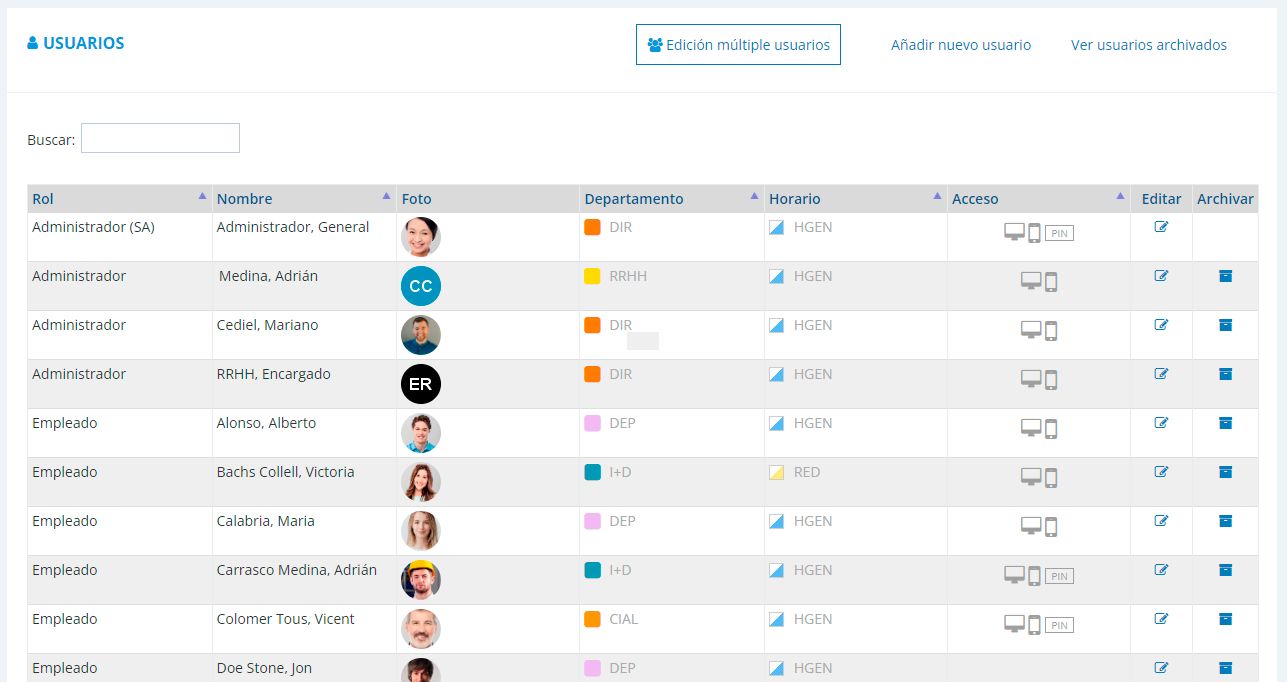
Task: Edit the Administrador, General user
Action: [1161, 227]
